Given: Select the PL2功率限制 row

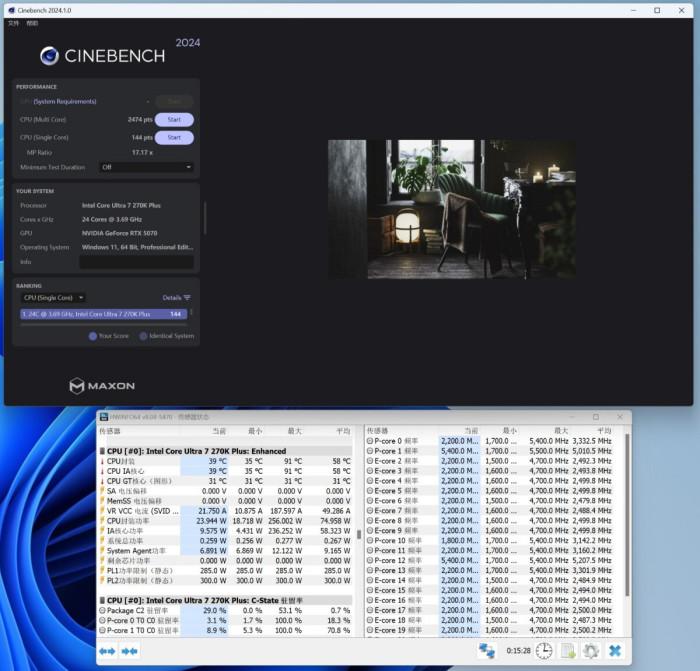Looking at the screenshot, I should (x=225, y=580).
